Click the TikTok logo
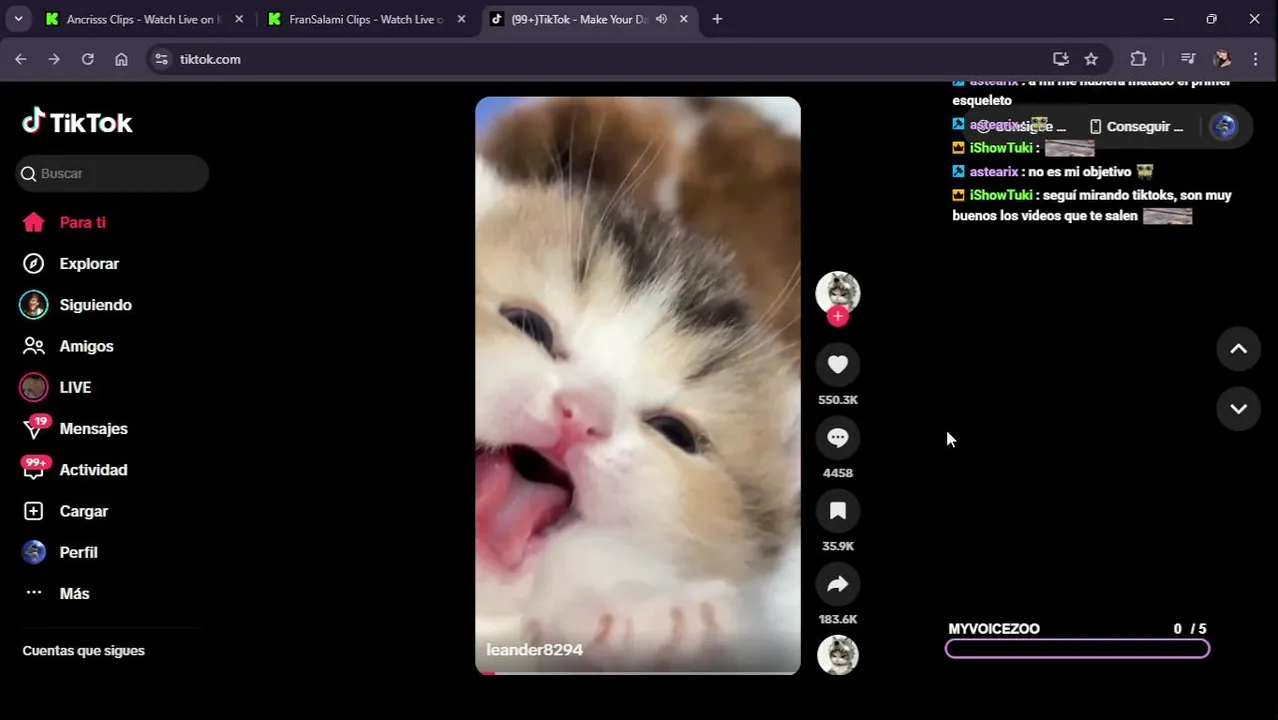The image size is (1278, 720). [x=77, y=122]
